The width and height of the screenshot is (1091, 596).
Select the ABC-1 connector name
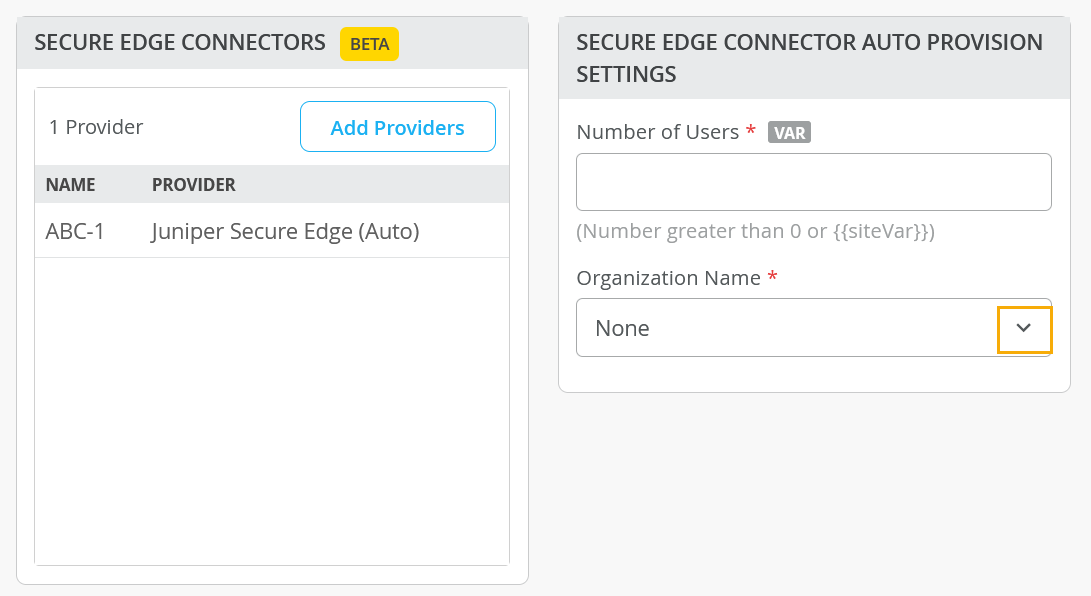[75, 232]
